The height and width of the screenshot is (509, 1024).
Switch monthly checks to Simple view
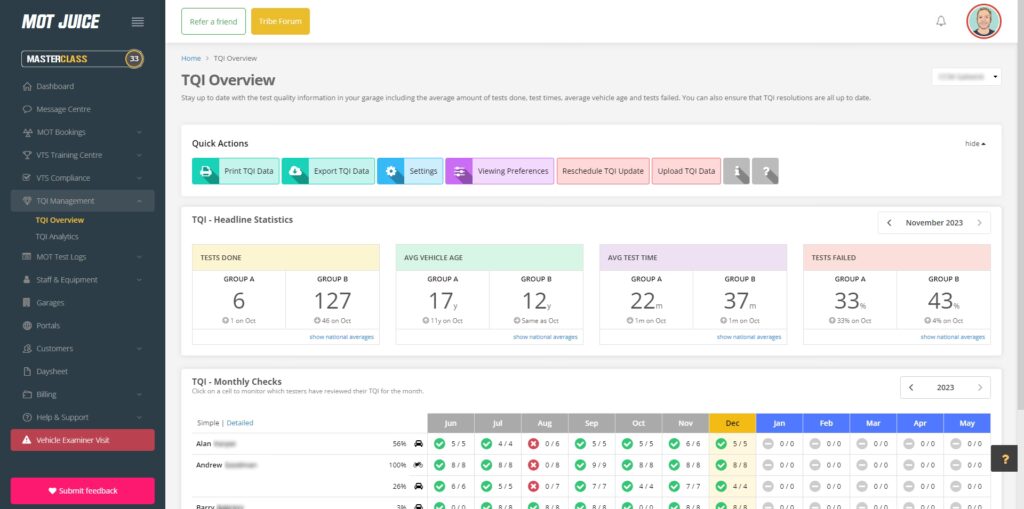coord(207,423)
